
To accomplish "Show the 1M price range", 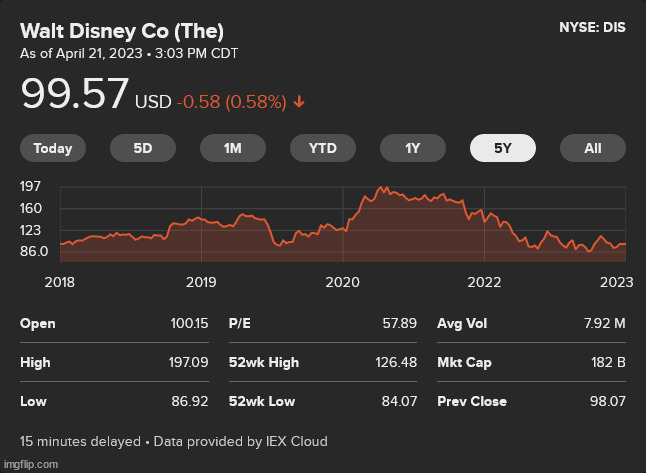I will point(233,148).
